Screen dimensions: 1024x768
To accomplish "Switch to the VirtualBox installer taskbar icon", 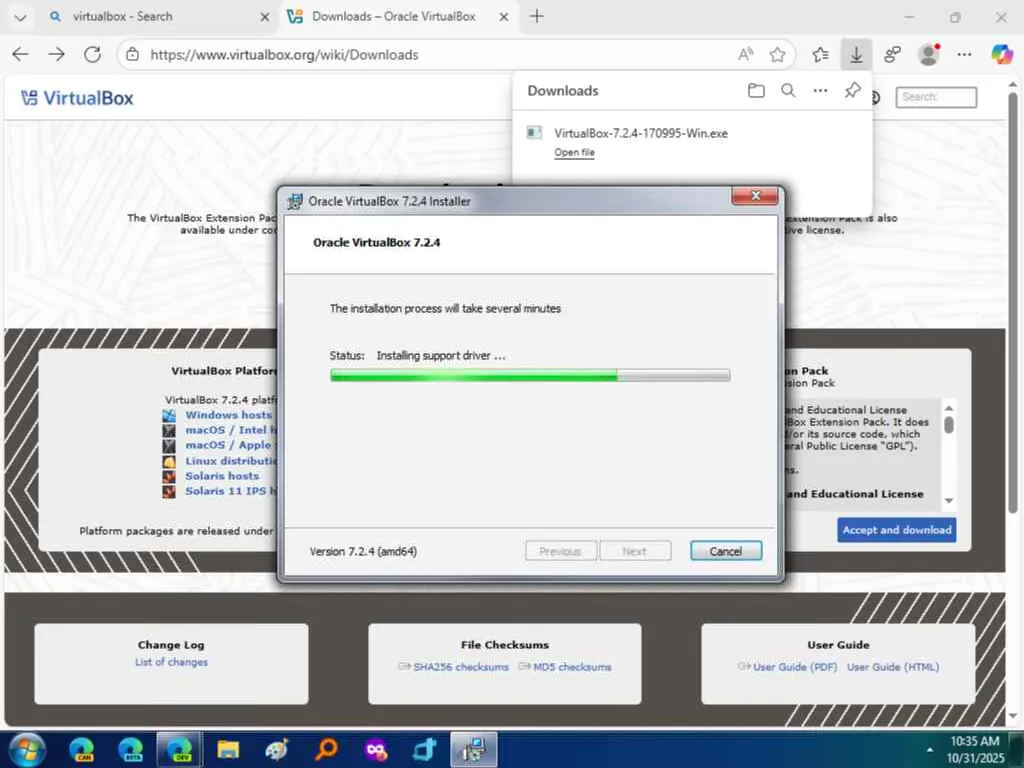I will 473,750.
